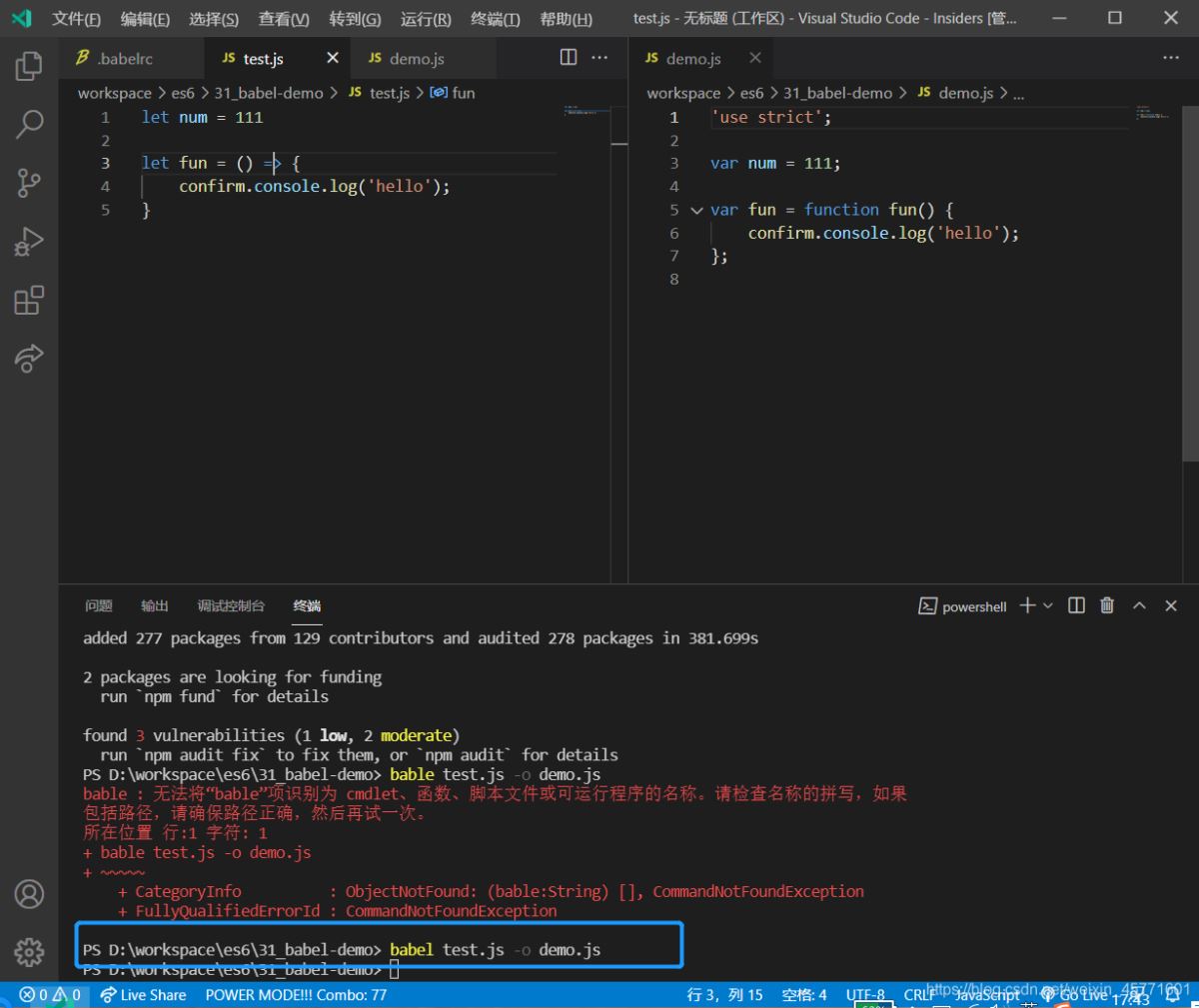Open the new terminal launch profile dropdown
This screenshot has height=1008, width=1199.
[x=1048, y=605]
